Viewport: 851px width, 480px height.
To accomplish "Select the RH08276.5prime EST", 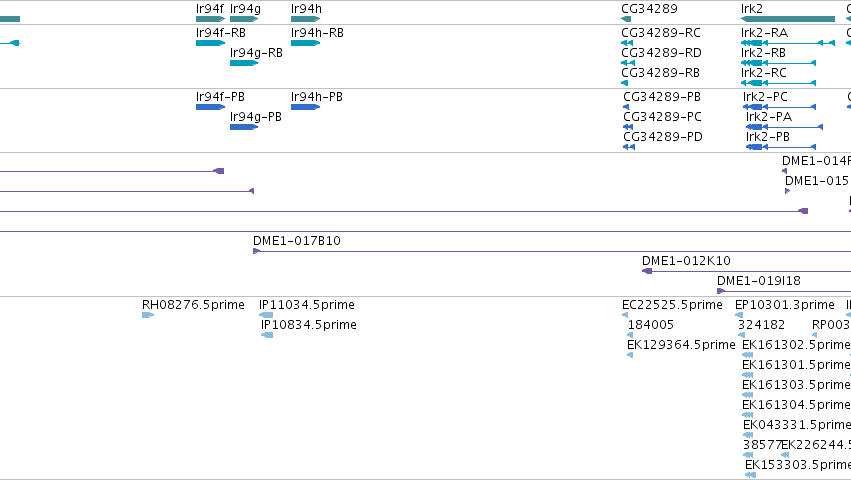I will point(193,305).
